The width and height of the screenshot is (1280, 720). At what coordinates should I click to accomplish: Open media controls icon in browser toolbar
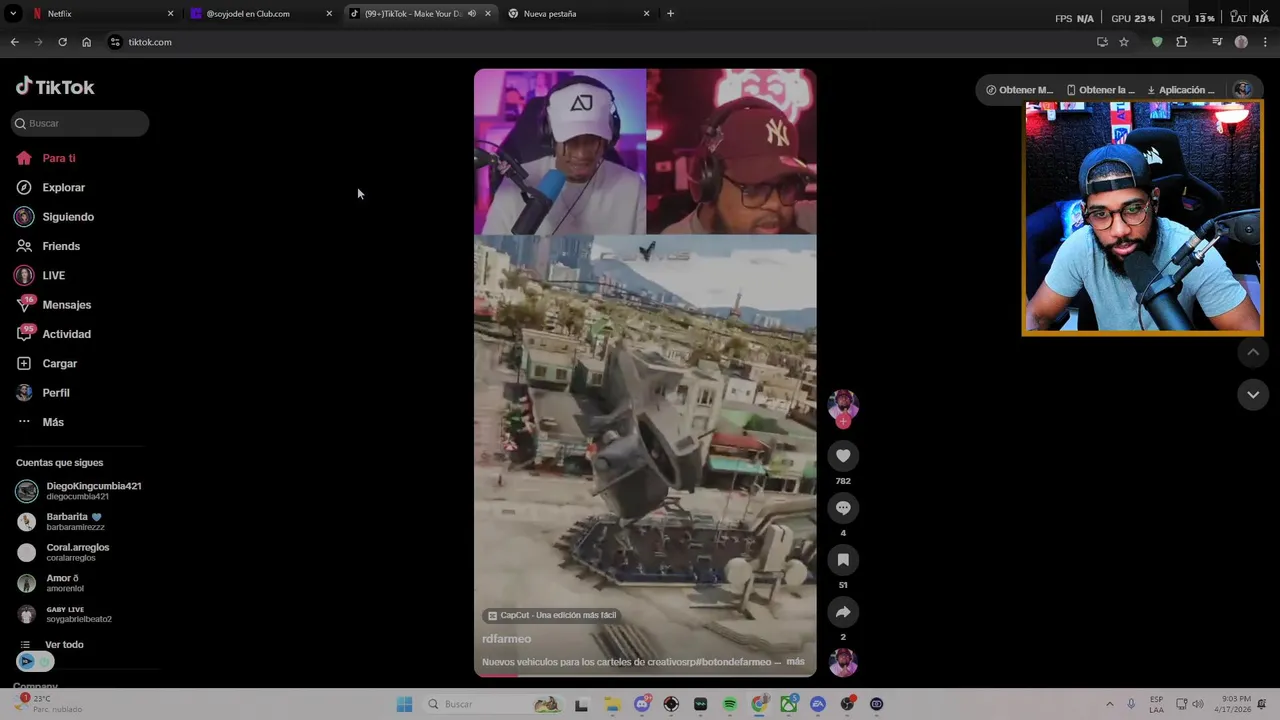1217,42
